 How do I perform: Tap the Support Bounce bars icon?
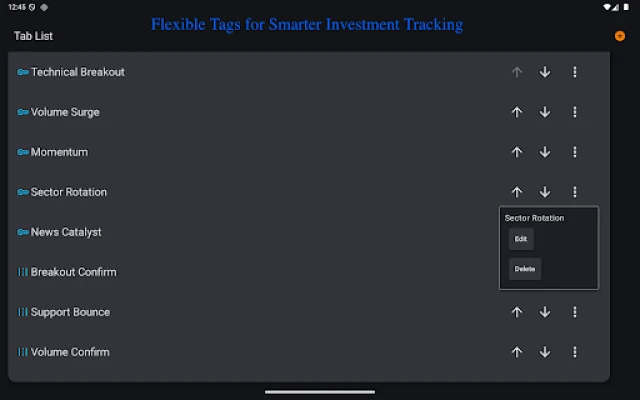click(23, 312)
